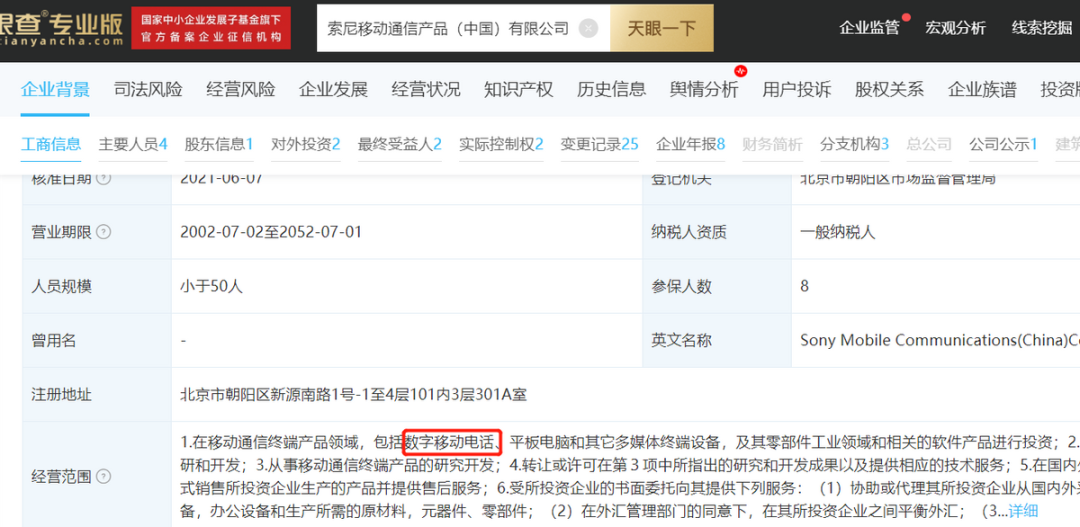Screen dimensions: 1080x527
Task: Select 主要人员 4 sub-tab
Action: pos(133,145)
